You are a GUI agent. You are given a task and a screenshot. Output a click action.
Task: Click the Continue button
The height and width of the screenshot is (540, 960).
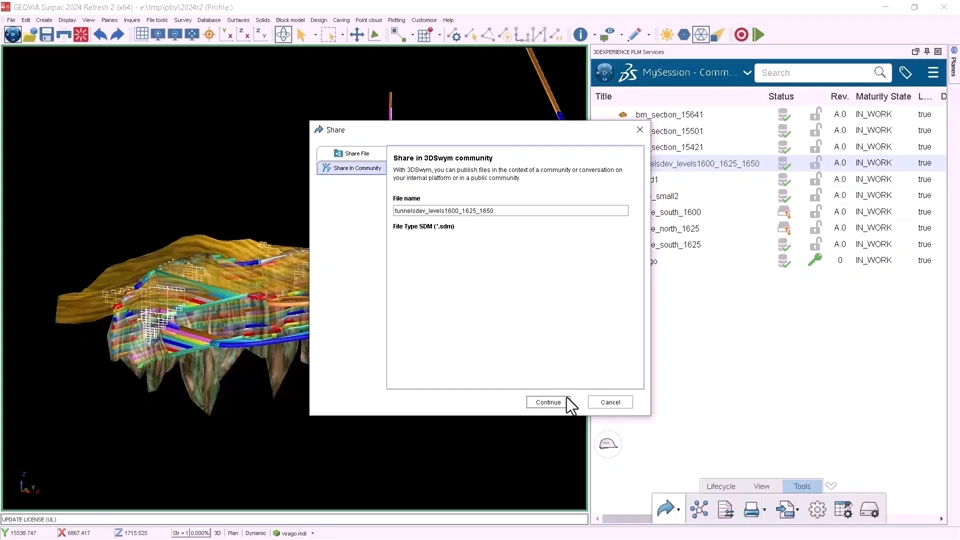click(x=548, y=402)
